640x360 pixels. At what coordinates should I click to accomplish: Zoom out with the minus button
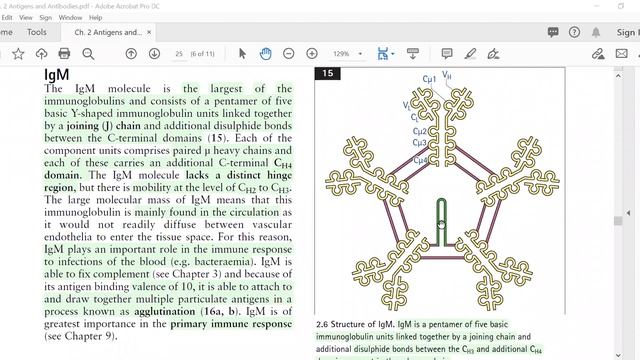289,53
